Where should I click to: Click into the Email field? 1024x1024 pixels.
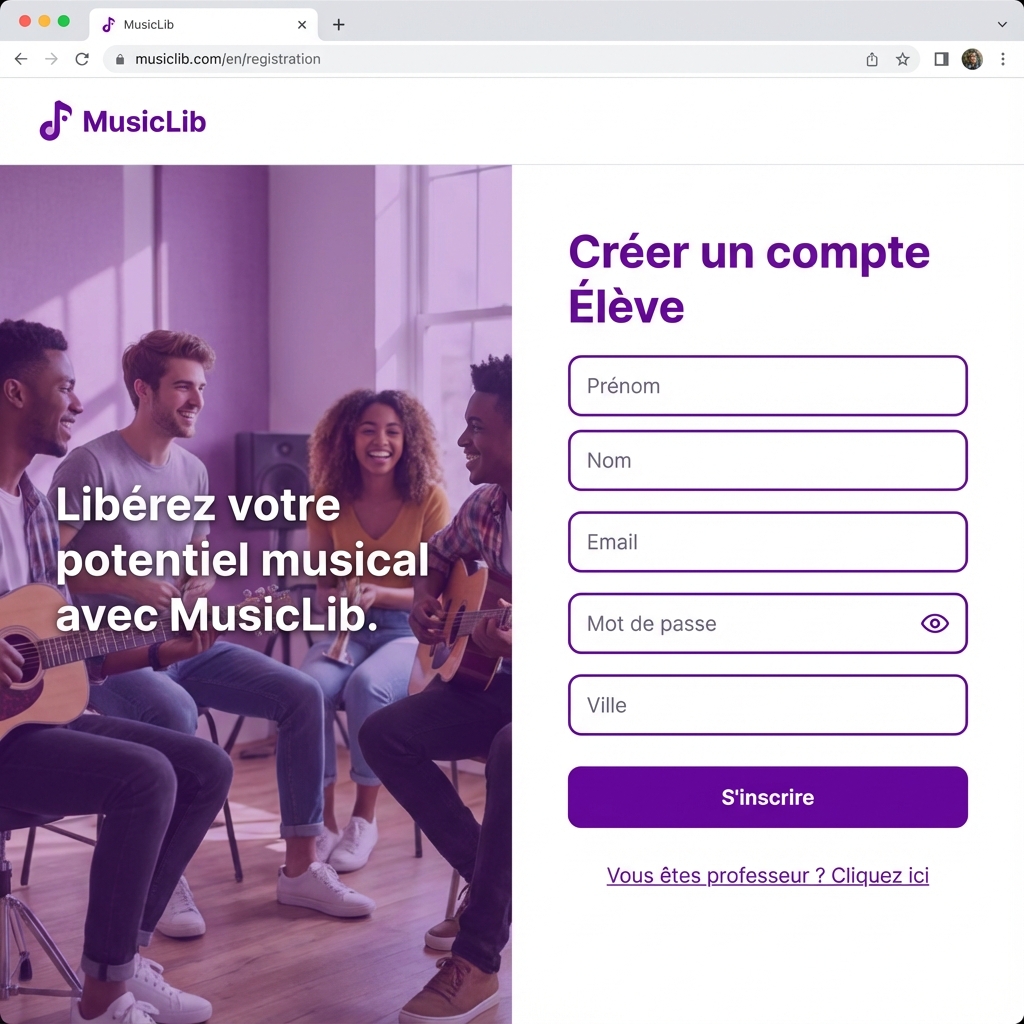coord(767,542)
